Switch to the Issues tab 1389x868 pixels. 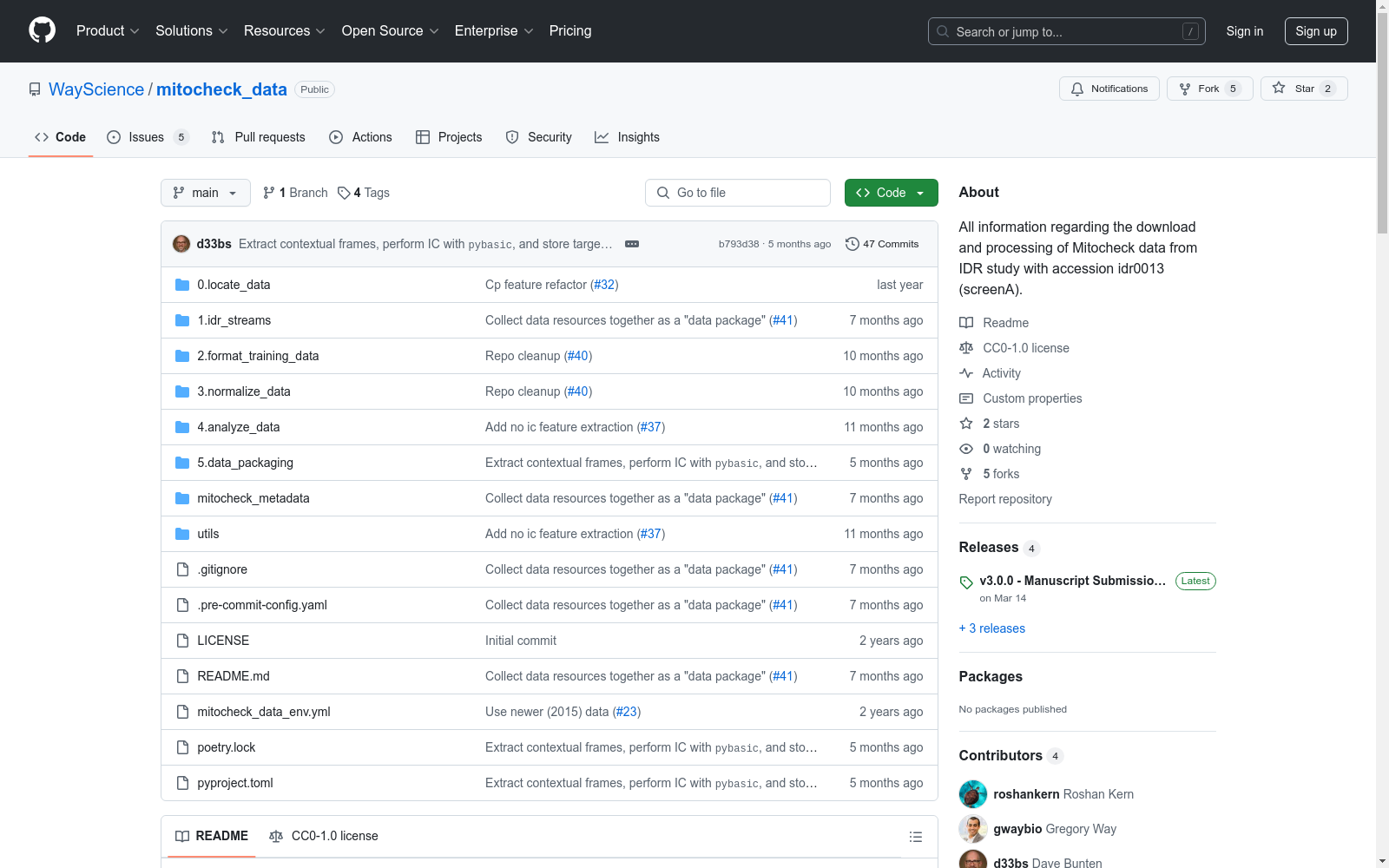147,137
